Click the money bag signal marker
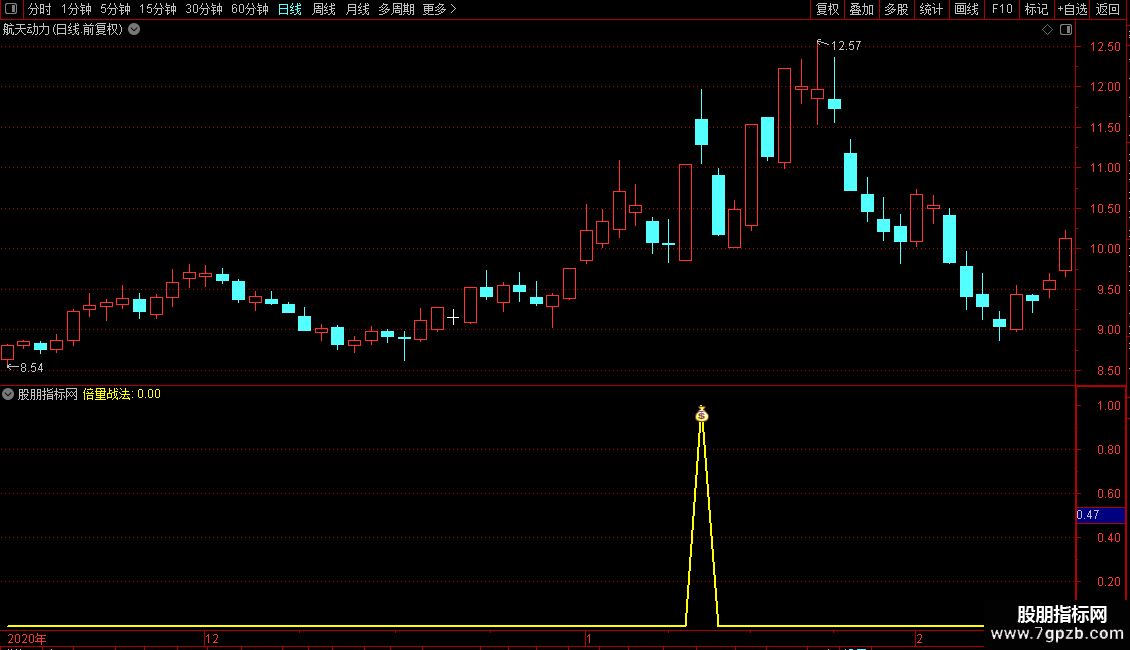The width and height of the screenshot is (1130, 650). [x=702, y=414]
